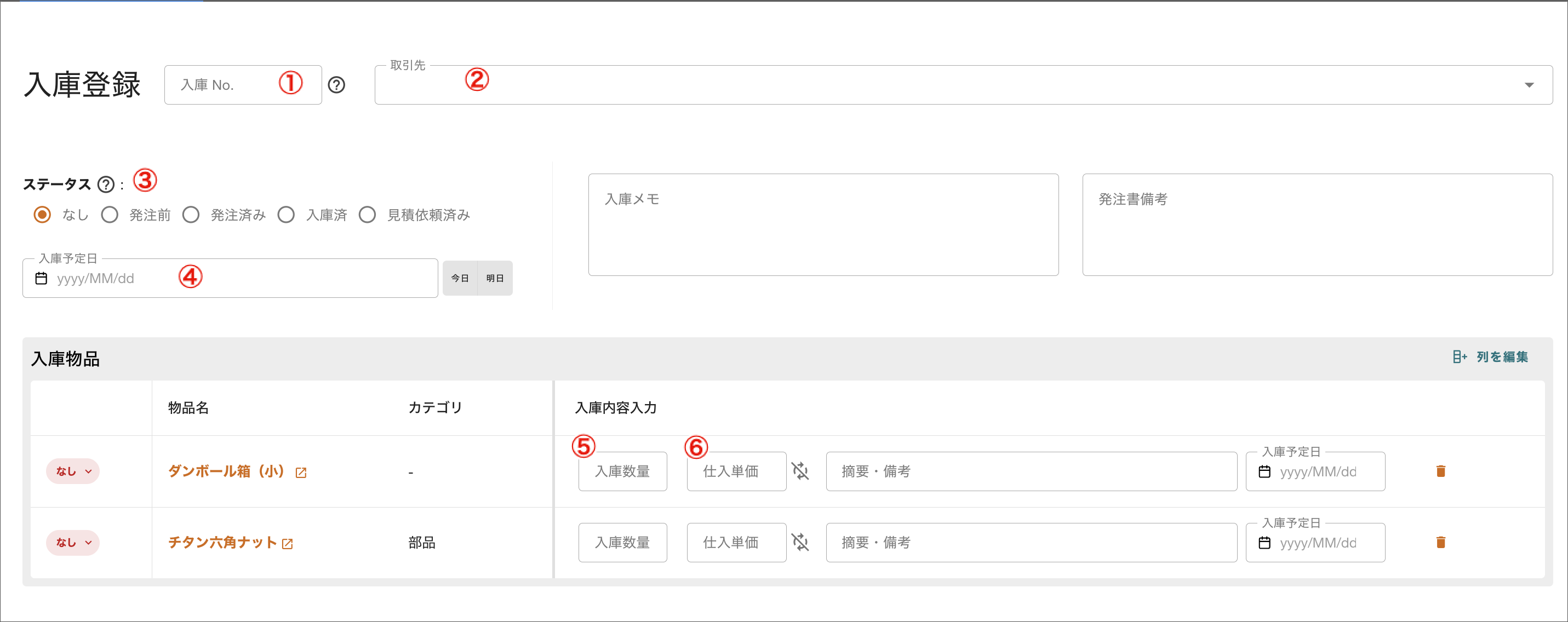
Task: Open the ステータス help question icon
Action: [x=106, y=185]
